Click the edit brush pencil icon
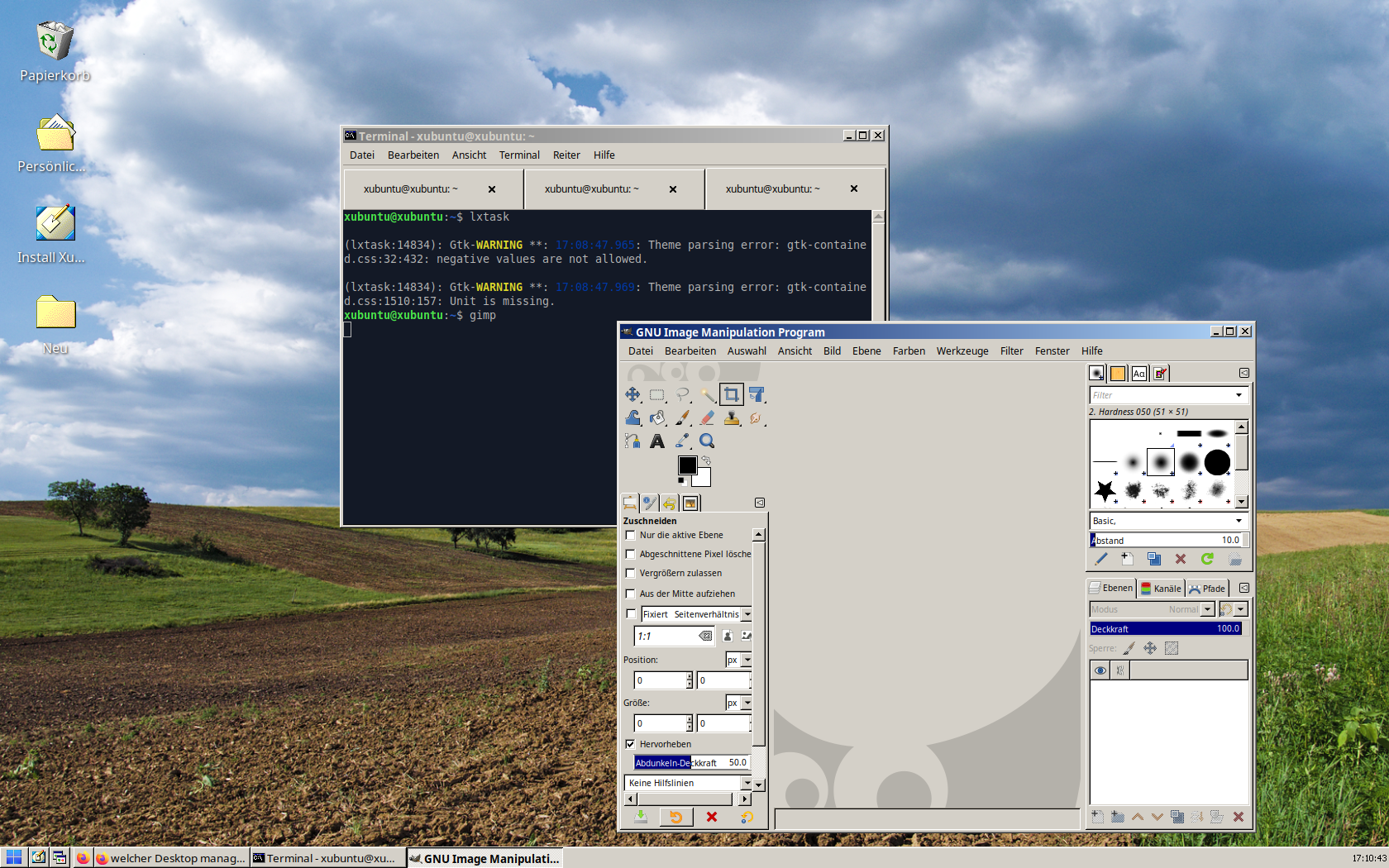Screen dimensions: 1389x868 [x=1101, y=559]
